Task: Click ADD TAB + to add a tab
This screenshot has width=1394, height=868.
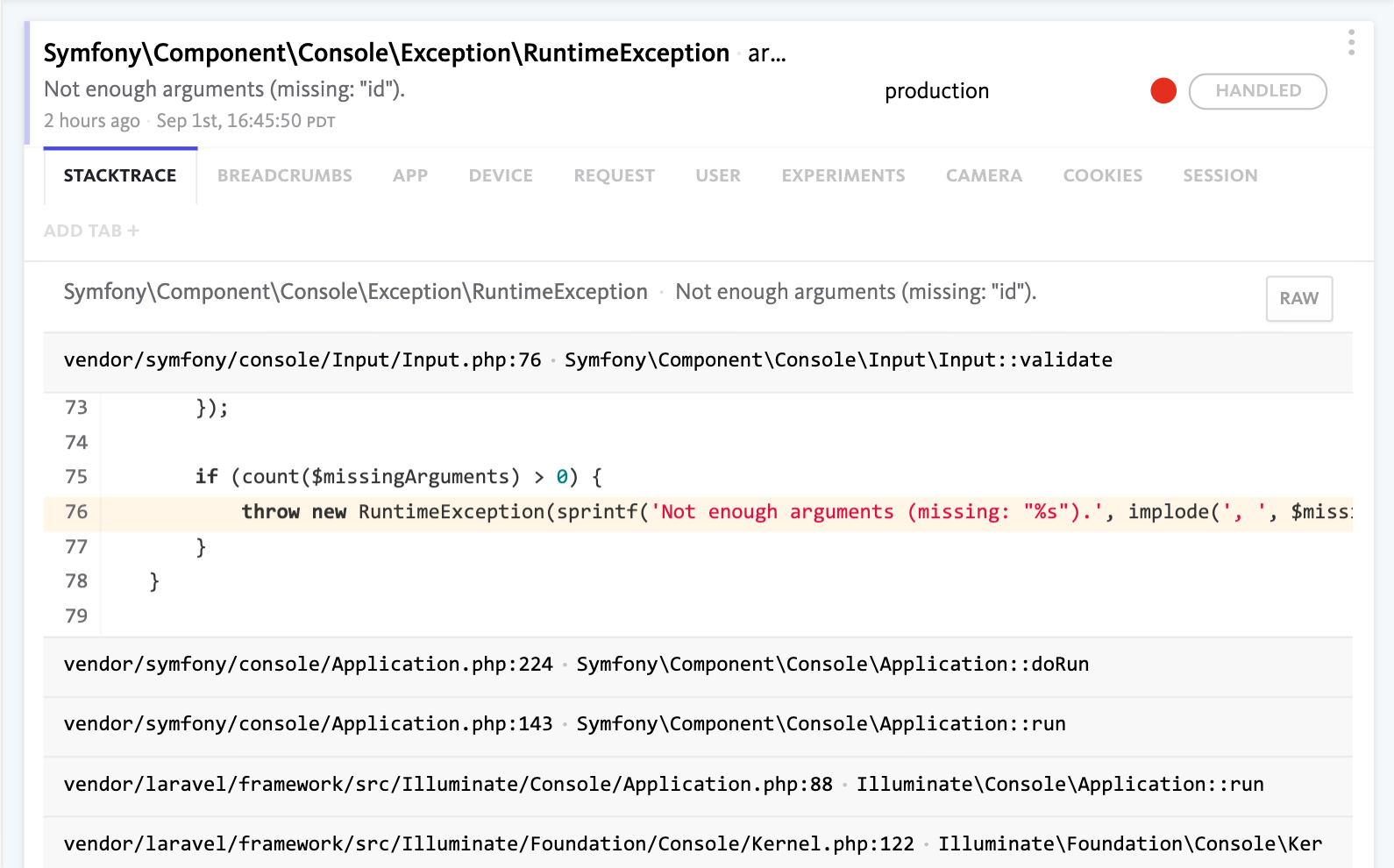Action: click(x=92, y=231)
